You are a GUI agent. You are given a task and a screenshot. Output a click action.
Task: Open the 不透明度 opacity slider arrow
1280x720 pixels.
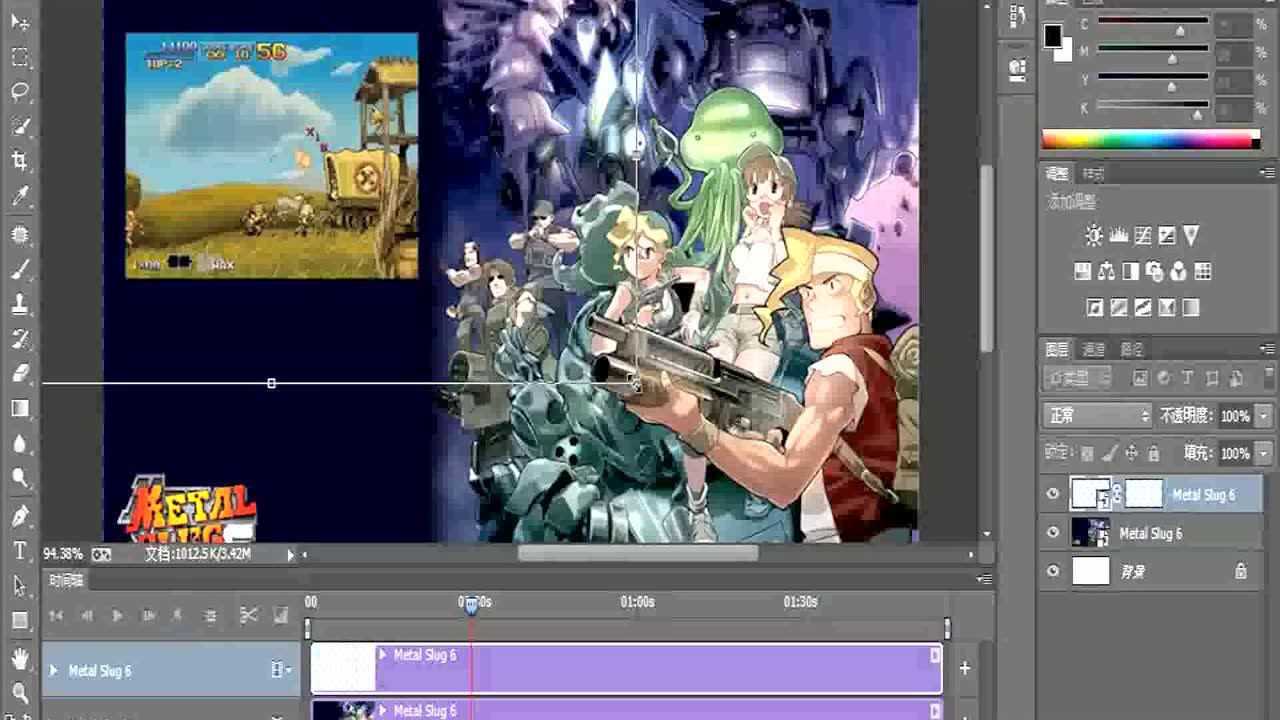tap(1264, 415)
